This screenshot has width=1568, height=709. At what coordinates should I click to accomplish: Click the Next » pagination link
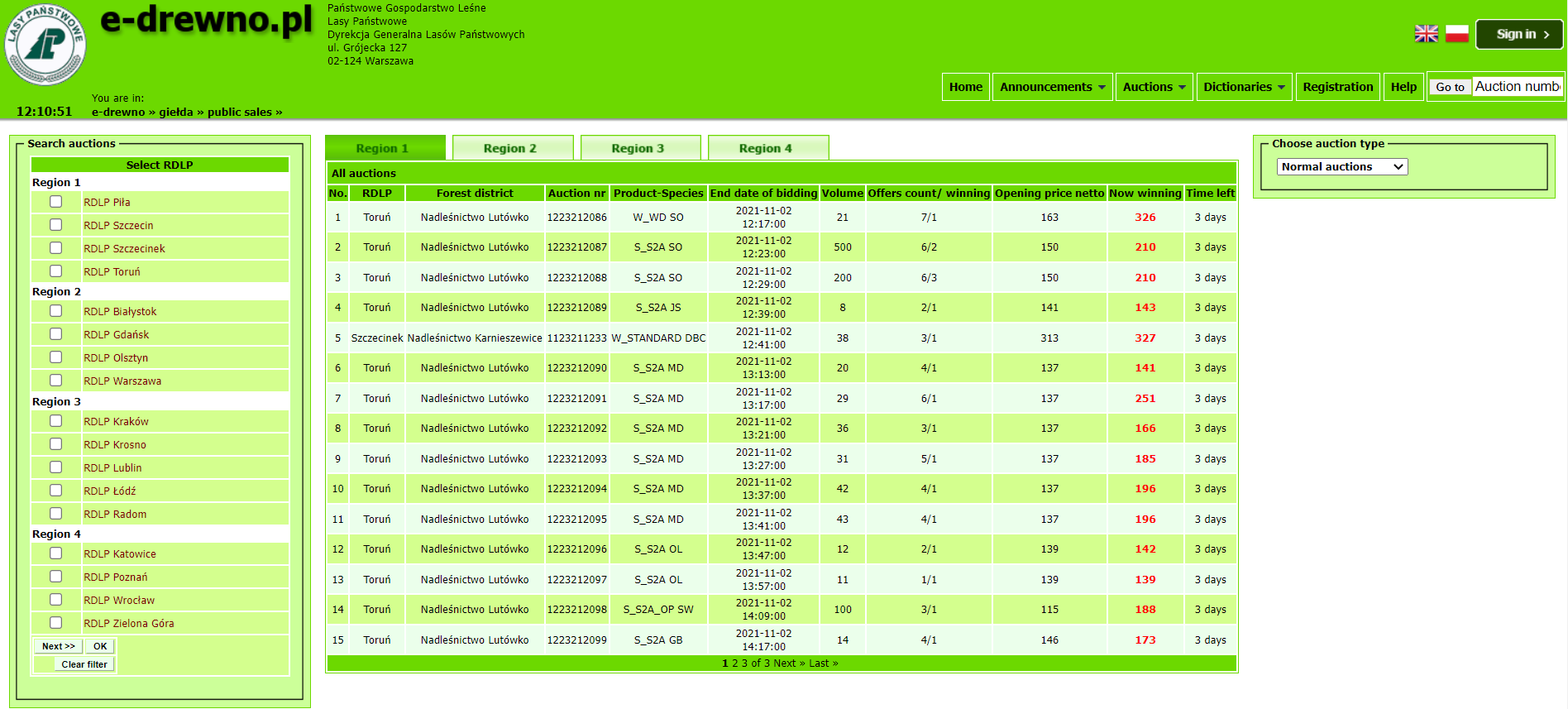pyautogui.click(x=789, y=663)
